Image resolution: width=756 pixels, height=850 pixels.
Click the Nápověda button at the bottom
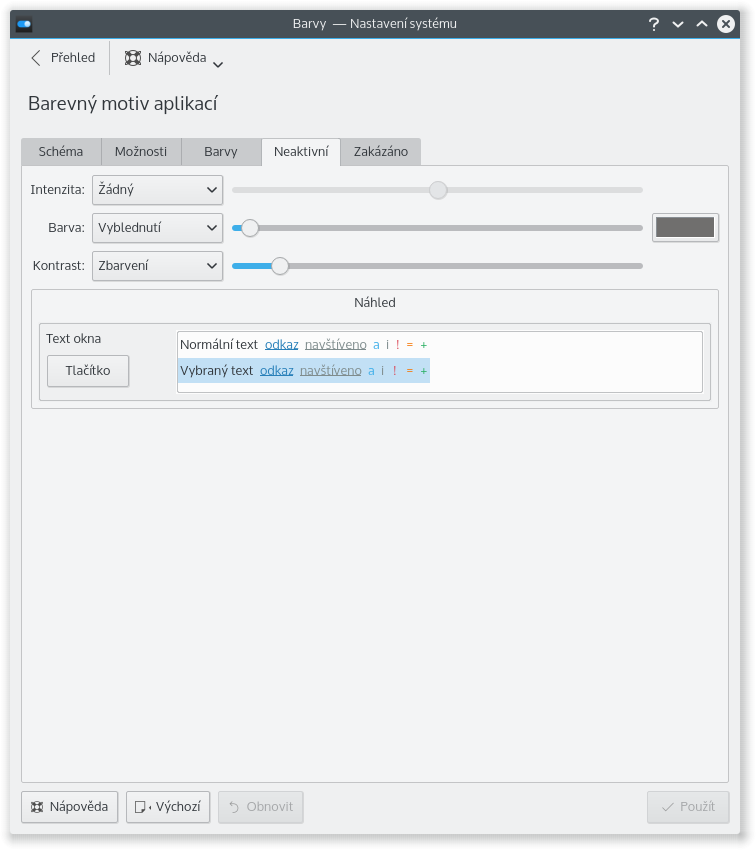click(x=69, y=807)
